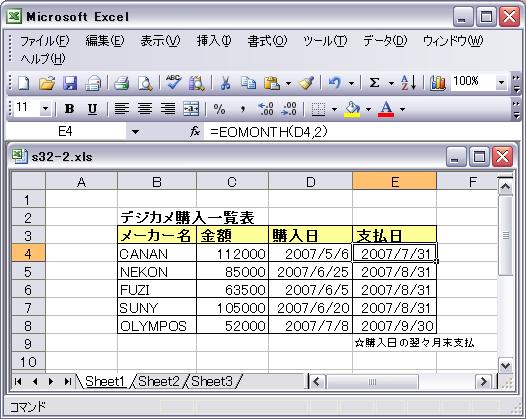Click the Name Box showing E4
Image resolution: width=526 pixels, height=419 pixels.
click(x=66, y=132)
